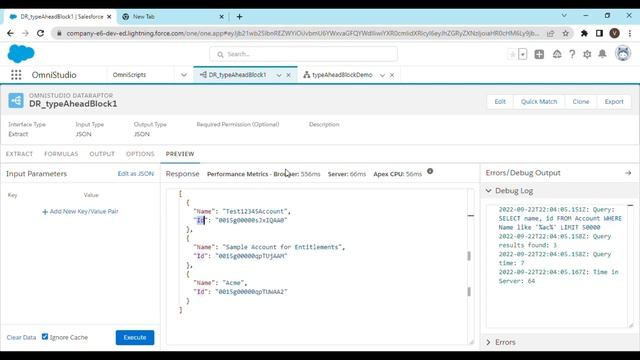The image size is (640, 360).
Task: Open Chrome three-dot menu
Action: coord(630,33)
